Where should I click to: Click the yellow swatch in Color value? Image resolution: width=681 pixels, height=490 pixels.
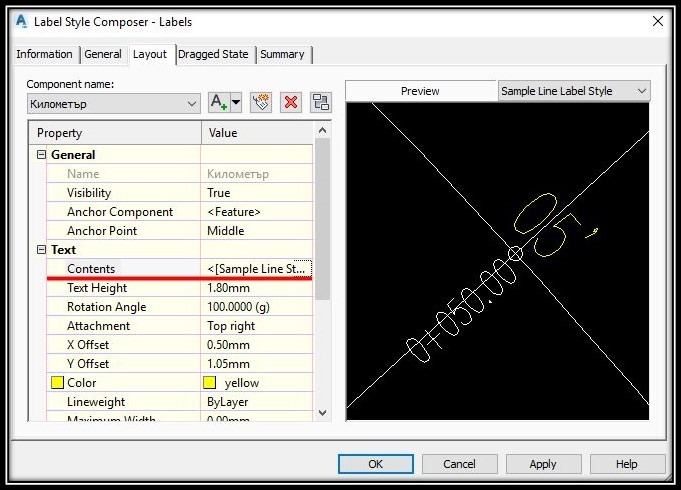click(x=209, y=383)
